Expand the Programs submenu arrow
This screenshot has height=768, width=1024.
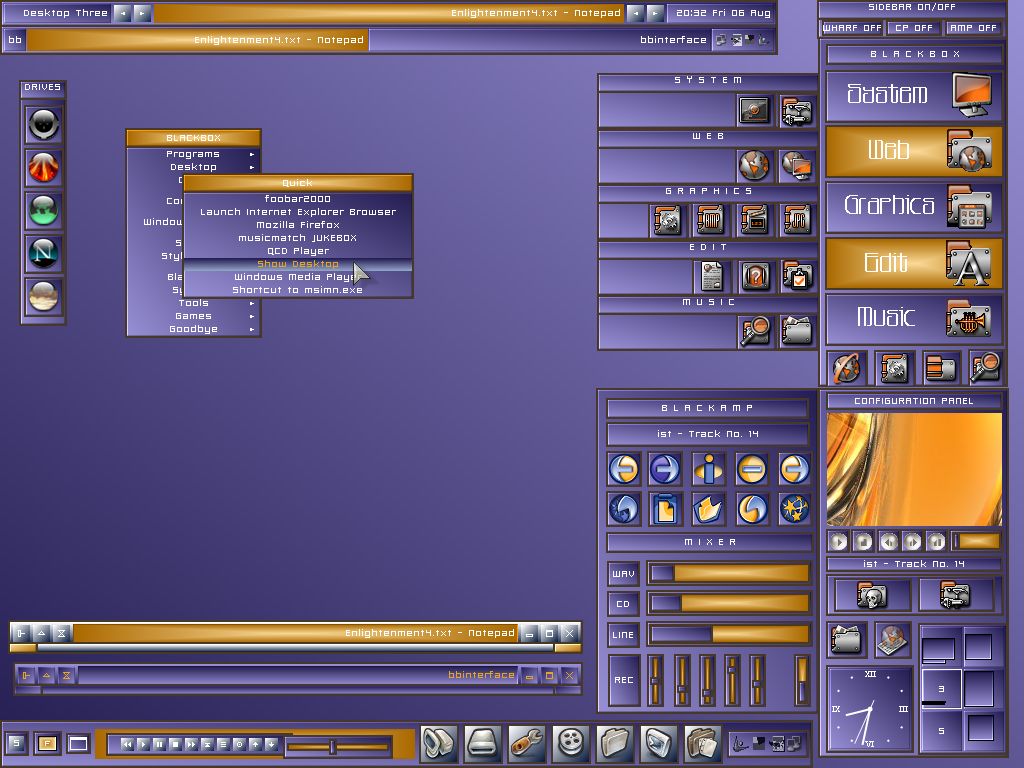(x=251, y=154)
